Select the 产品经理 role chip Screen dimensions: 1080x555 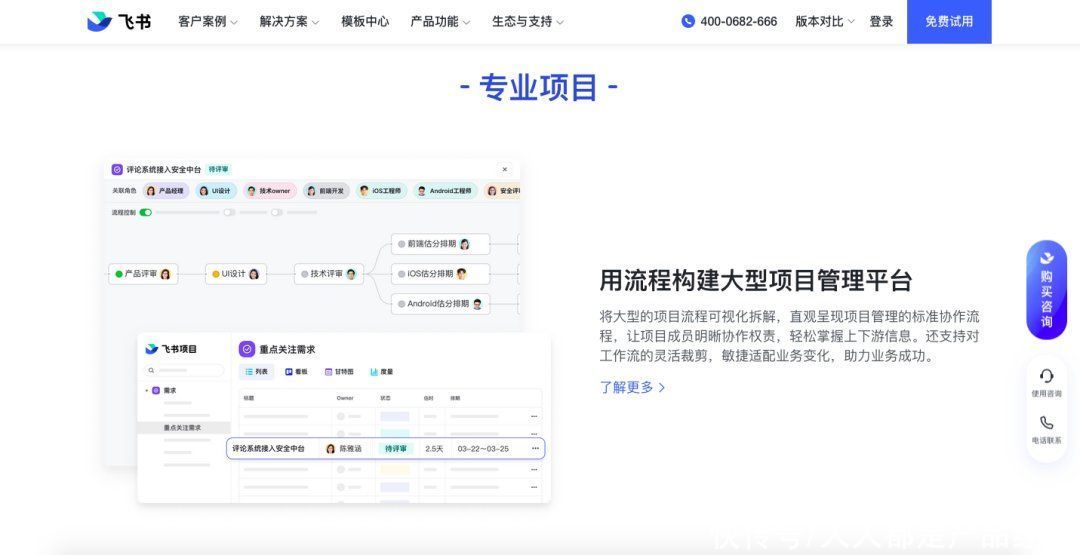point(165,191)
